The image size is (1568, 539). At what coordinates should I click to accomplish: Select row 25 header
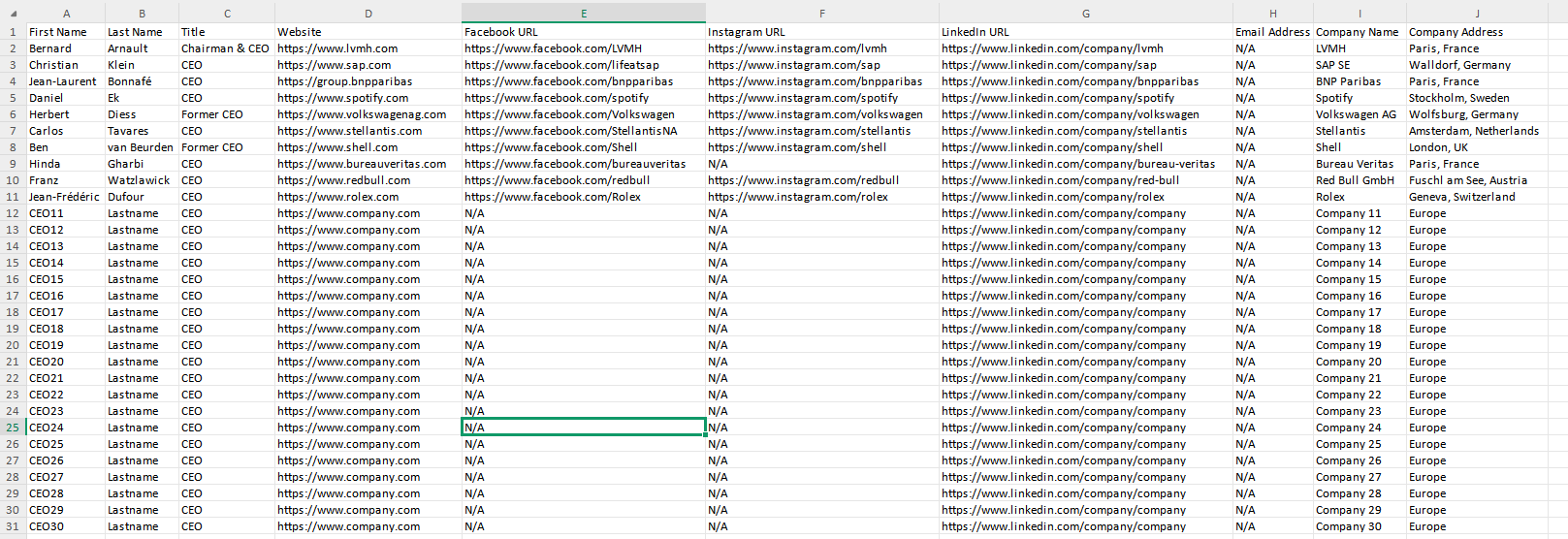[13, 428]
